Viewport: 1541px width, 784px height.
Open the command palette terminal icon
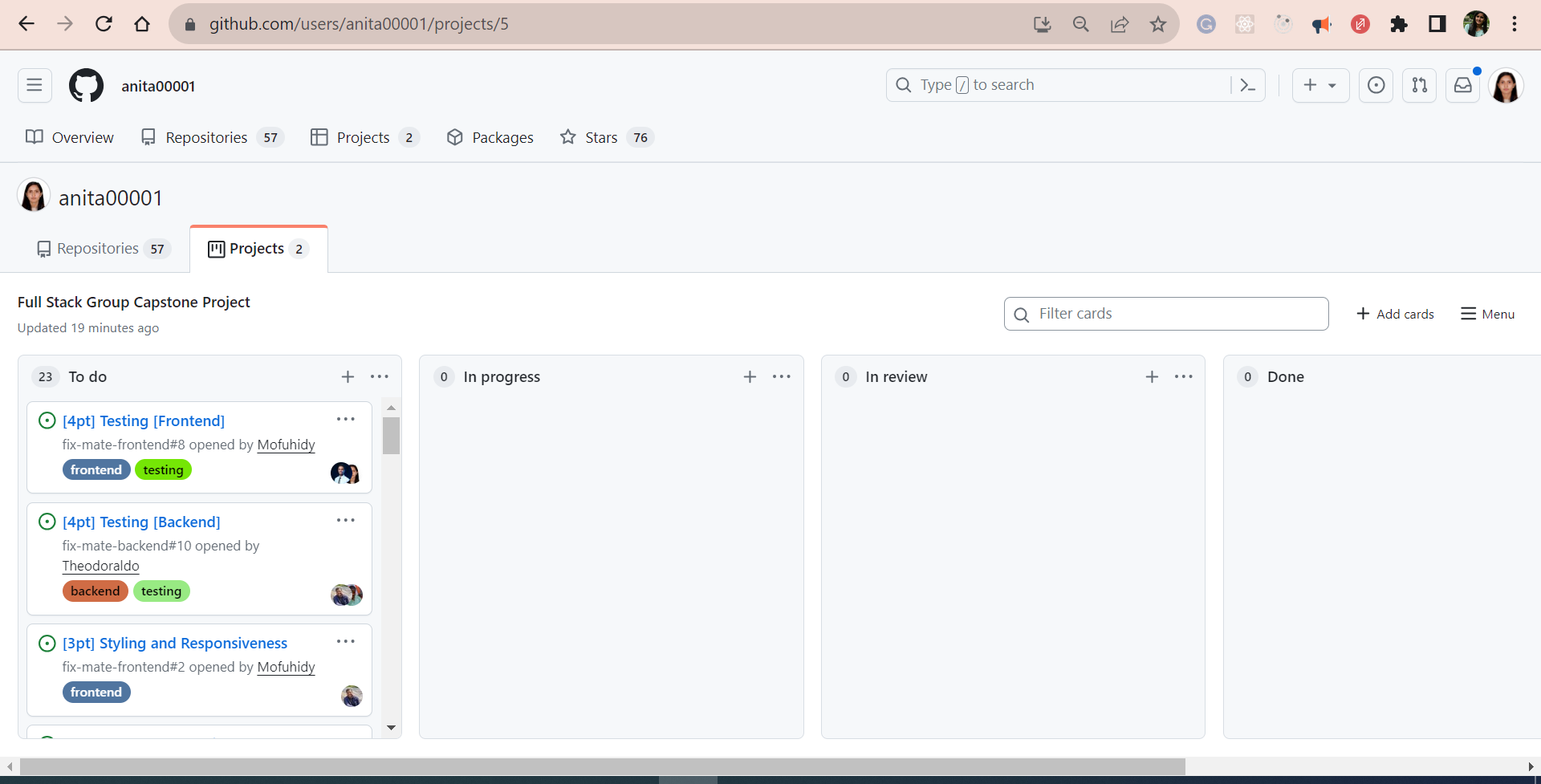(1248, 85)
